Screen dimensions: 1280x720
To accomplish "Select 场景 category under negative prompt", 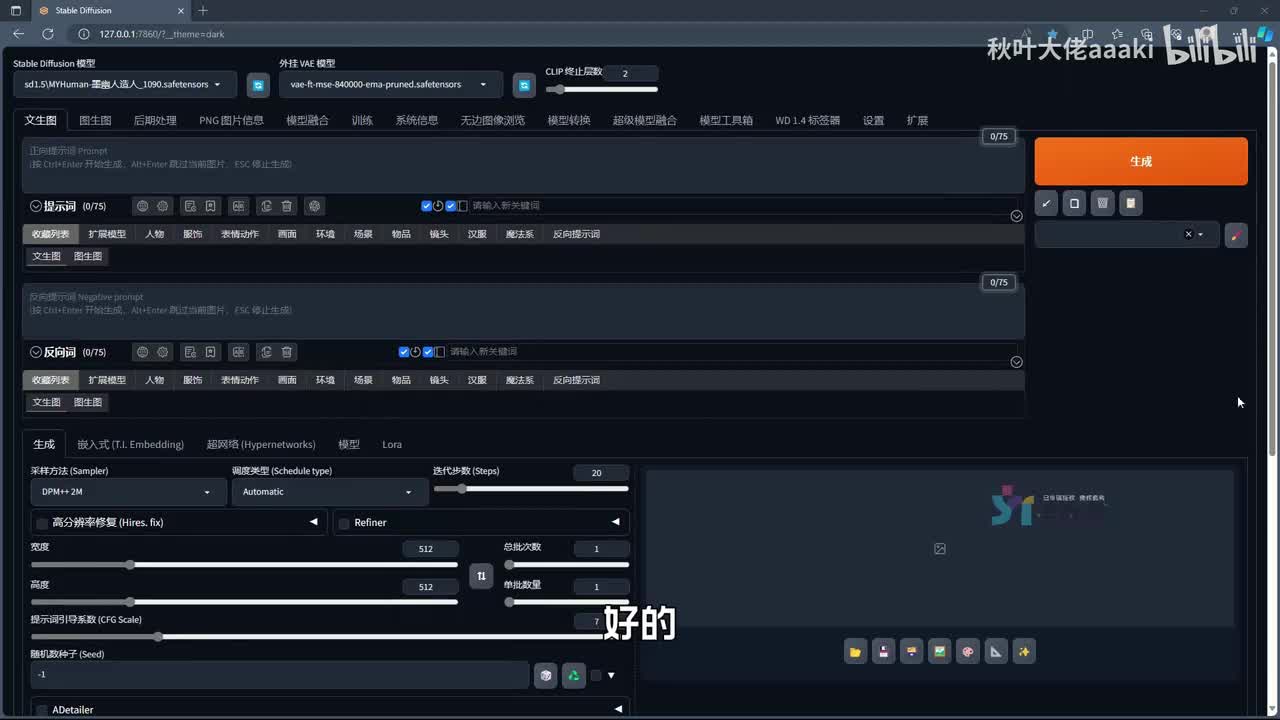I will [363, 380].
